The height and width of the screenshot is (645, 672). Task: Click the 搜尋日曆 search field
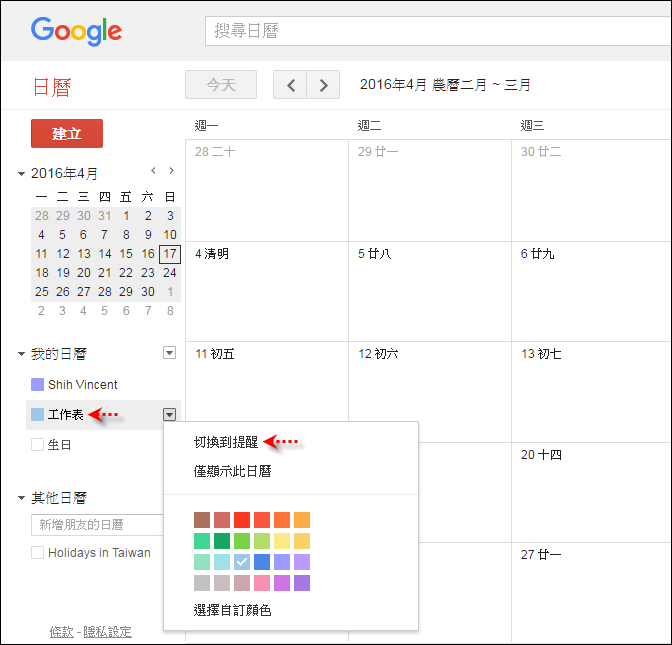[x=438, y=31]
